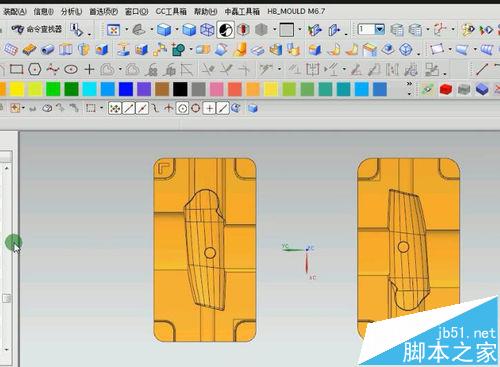Select the polygon sketch tool
The image size is (500, 367).
click(x=35, y=69)
